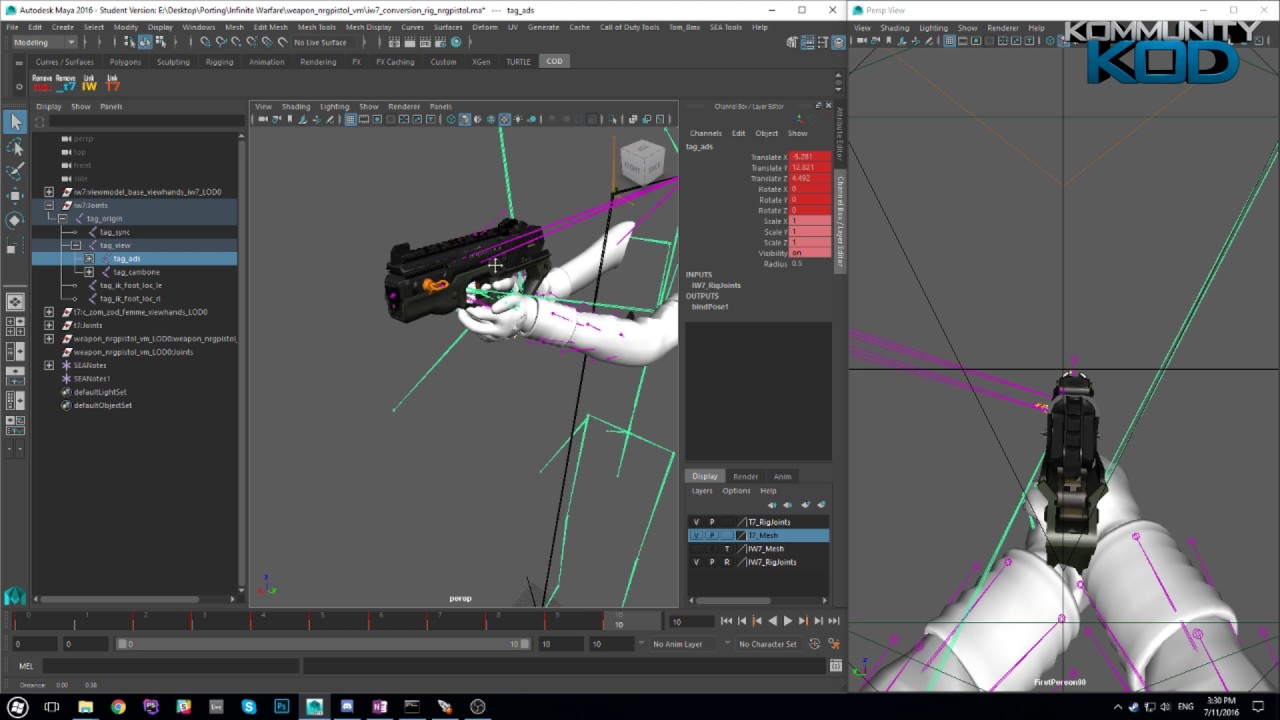Image resolution: width=1280 pixels, height=720 pixels.
Task: Click the time slider at frame 10
Action: pyautogui.click(x=617, y=621)
